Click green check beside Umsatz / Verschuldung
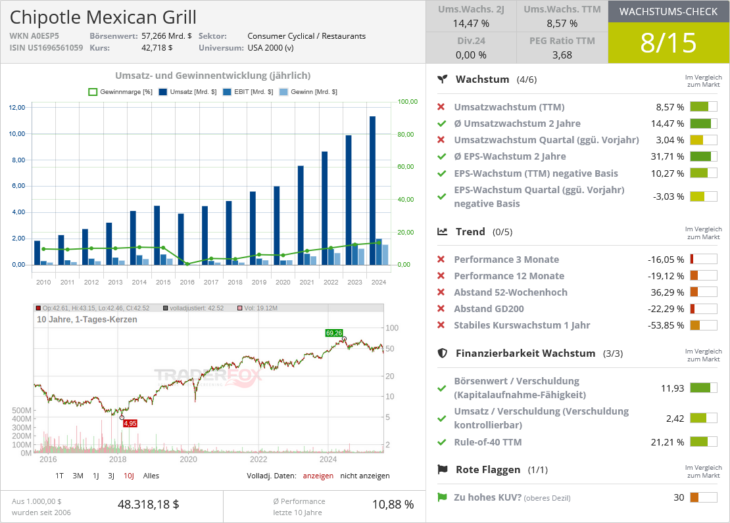 pos(441,418)
